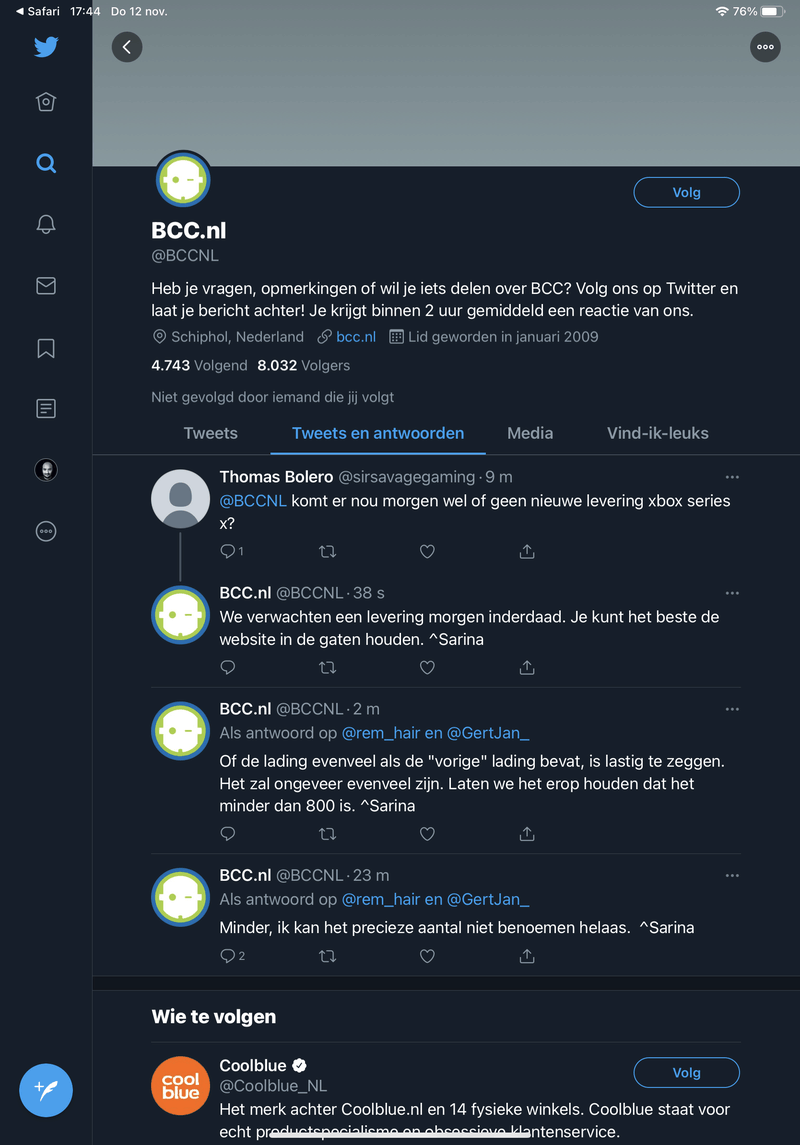Switch to the Media tab
Viewport: 800px width, 1145px height.
530,433
